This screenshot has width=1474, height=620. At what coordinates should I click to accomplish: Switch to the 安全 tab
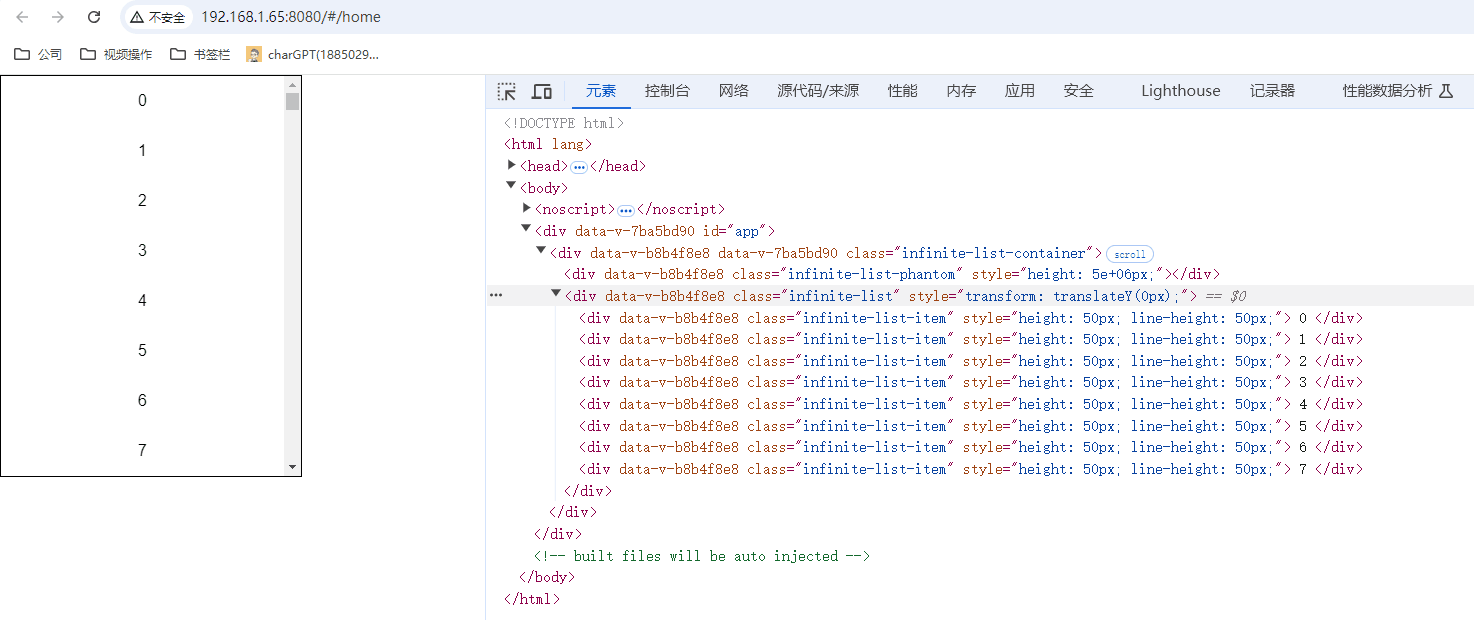pyautogui.click(x=1078, y=91)
